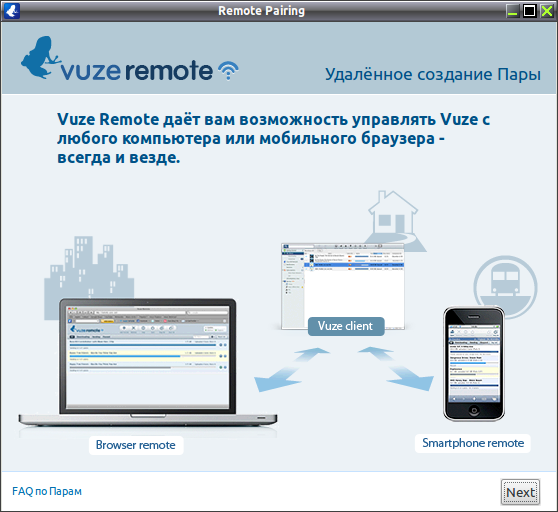Click the Remote Pairing window title
Image resolution: width=558 pixels, height=512 pixels.
[x=262, y=11]
